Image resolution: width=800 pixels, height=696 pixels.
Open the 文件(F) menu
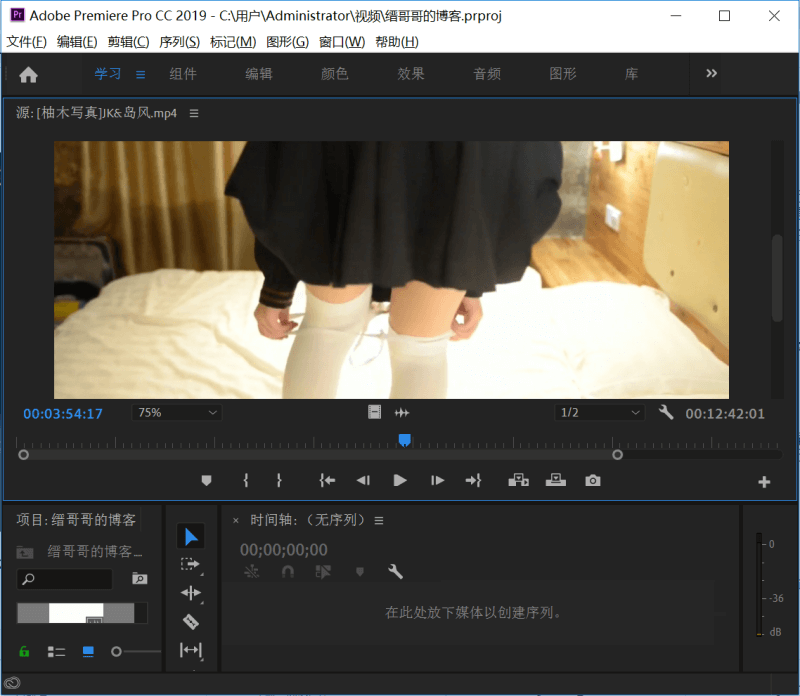pyautogui.click(x=27, y=42)
